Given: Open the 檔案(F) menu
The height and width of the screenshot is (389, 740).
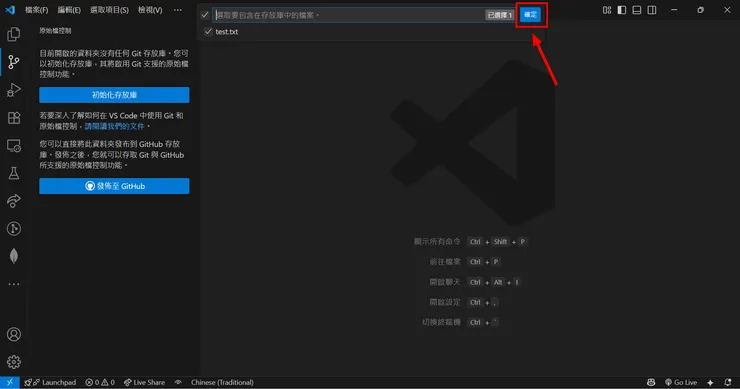Looking at the screenshot, I should tap(36, 10).
